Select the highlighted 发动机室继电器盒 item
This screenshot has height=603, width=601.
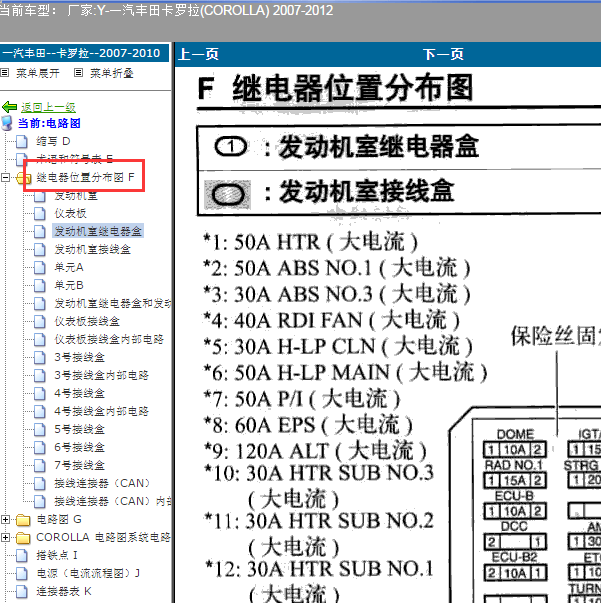[98, 232]
